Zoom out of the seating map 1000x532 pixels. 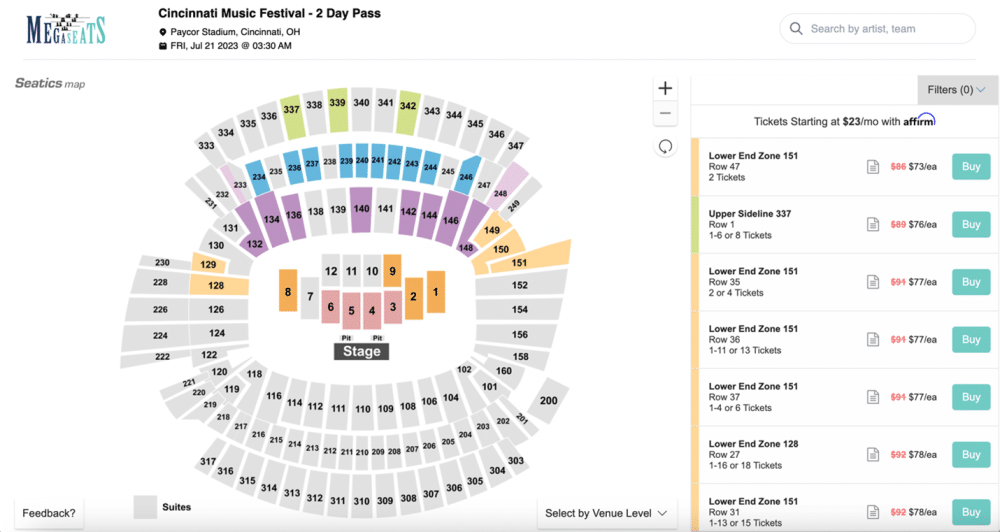point(665,114)
